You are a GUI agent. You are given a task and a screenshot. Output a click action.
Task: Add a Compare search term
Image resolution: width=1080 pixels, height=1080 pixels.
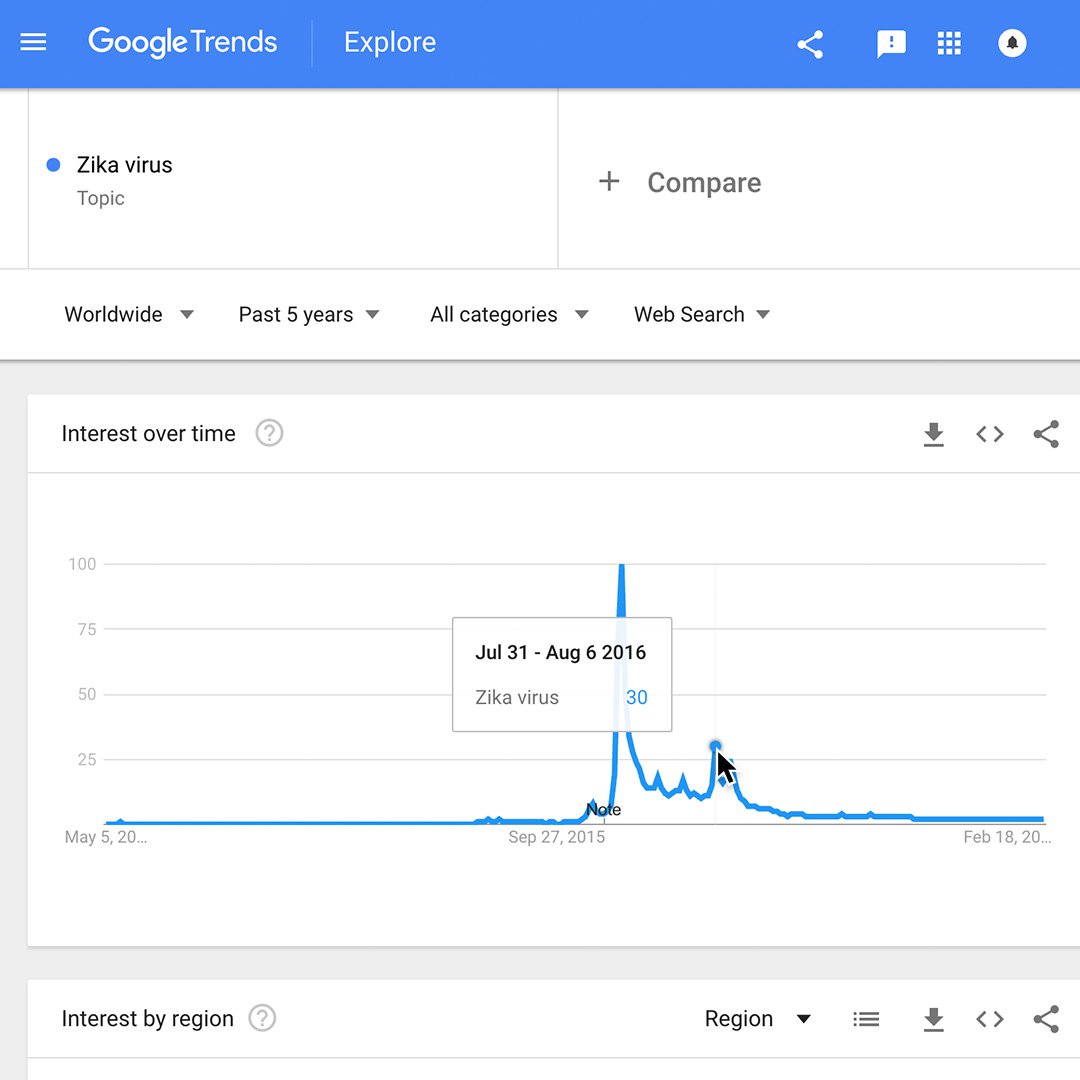click(x=680, y=182)
